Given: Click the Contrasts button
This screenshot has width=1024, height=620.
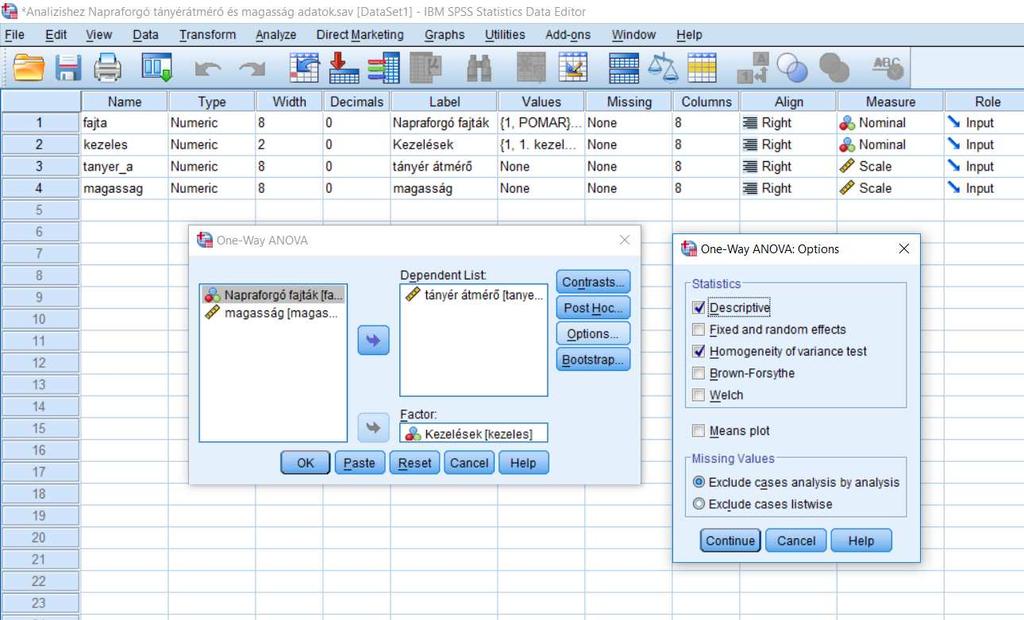Looking at the screenshot, I should 593,282.
